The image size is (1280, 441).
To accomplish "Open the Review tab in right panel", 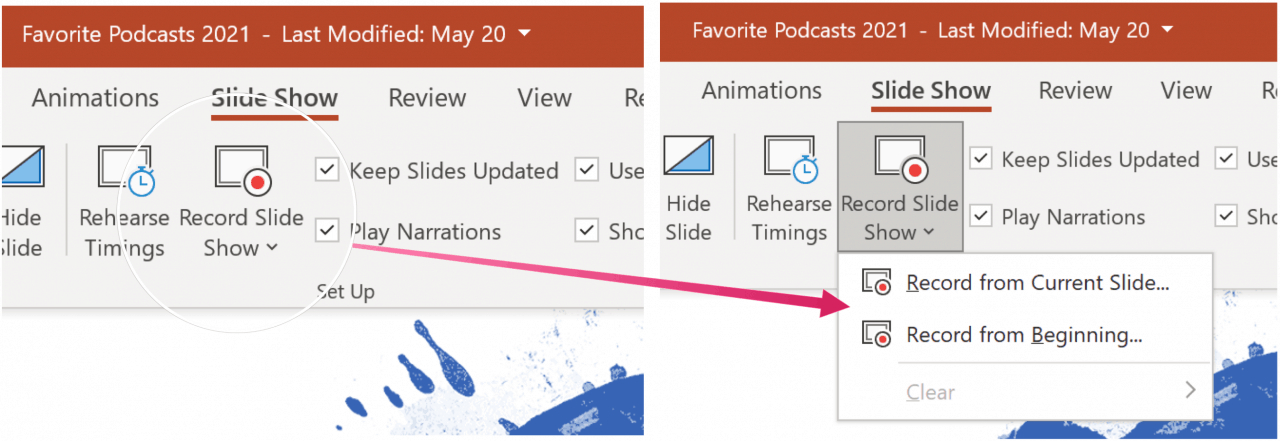I will [x=1076, y=91].
